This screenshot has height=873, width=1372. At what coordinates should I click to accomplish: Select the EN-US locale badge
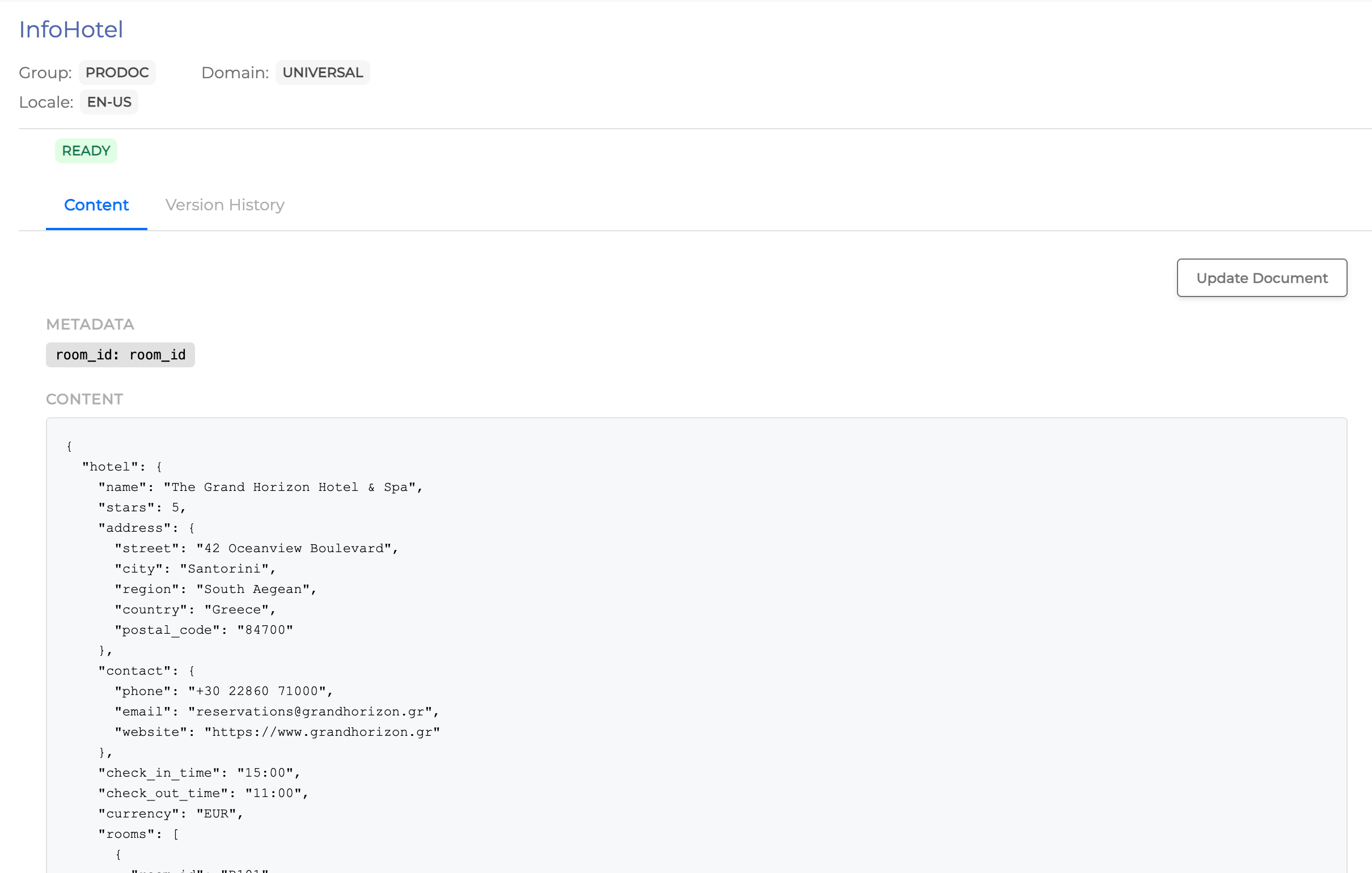(x=108, y=102)
